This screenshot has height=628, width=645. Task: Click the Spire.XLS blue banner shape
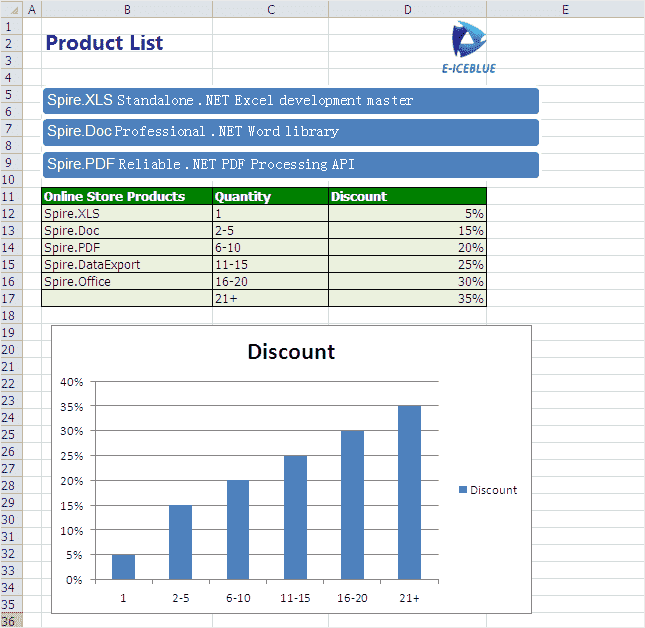tap(291, 101)
